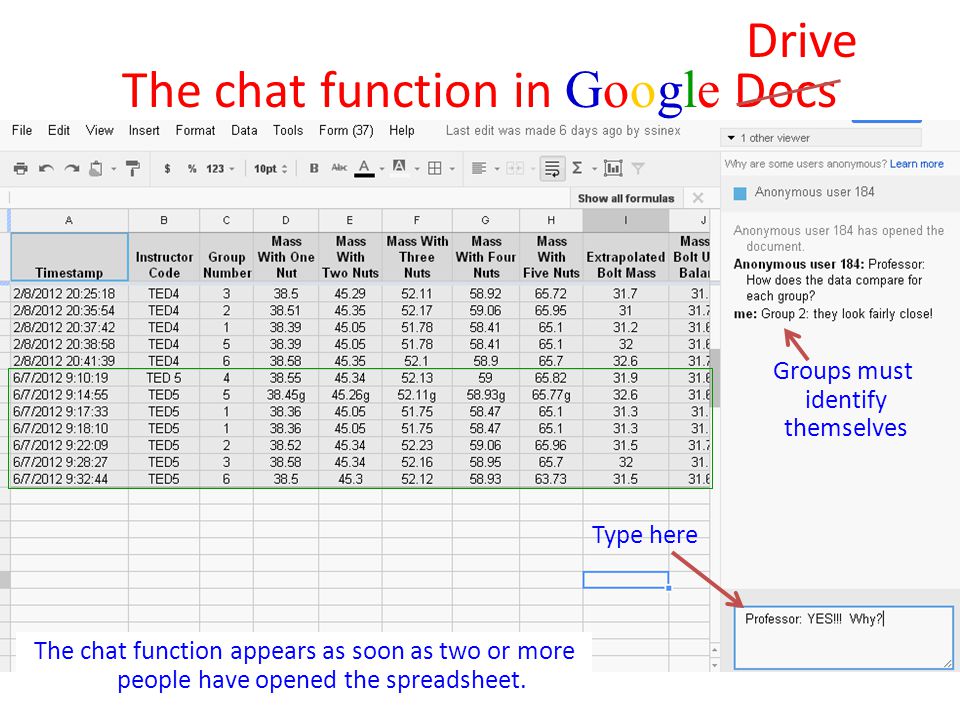Image resolution: width=960 pixels, height=720 pixels.
Task: Open the File menu
Action: [22, 130]
